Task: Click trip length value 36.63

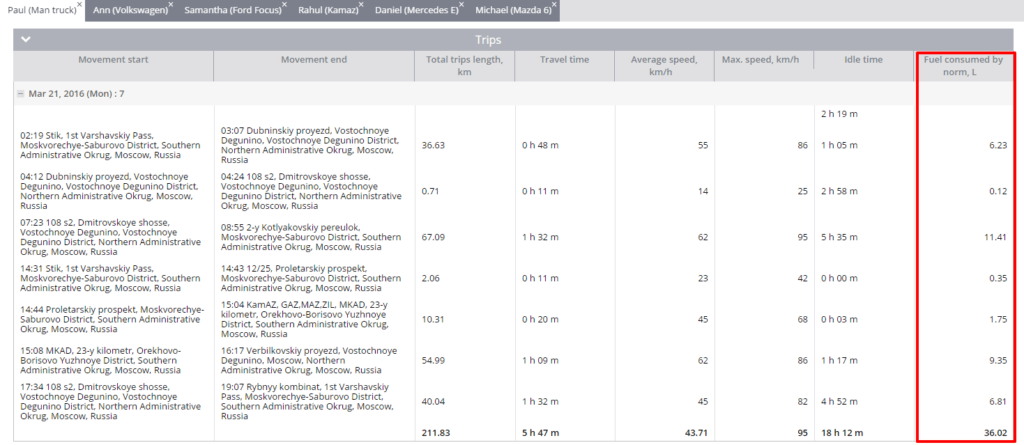Action: (434, 145)
